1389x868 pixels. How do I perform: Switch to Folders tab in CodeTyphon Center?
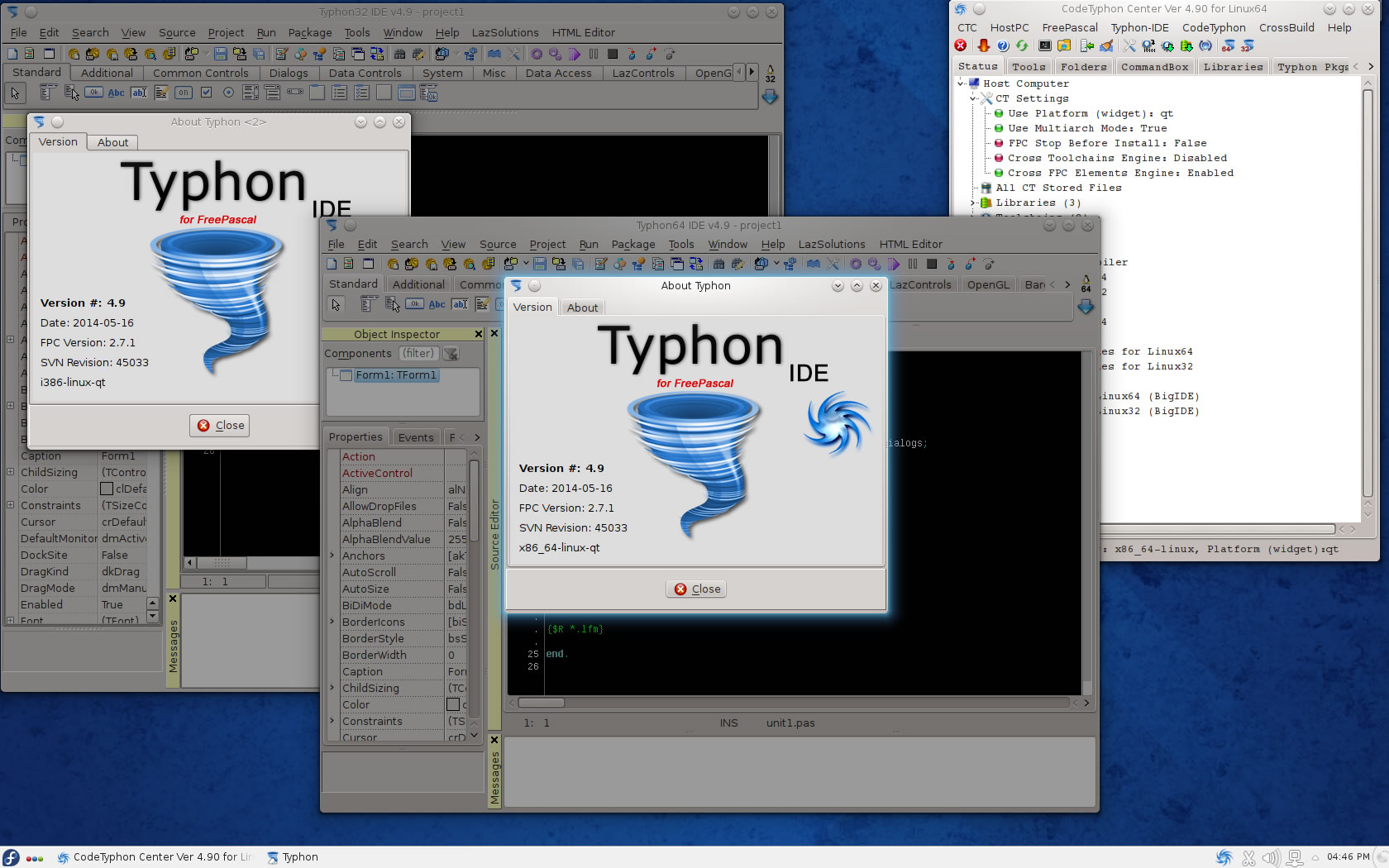1084,67
